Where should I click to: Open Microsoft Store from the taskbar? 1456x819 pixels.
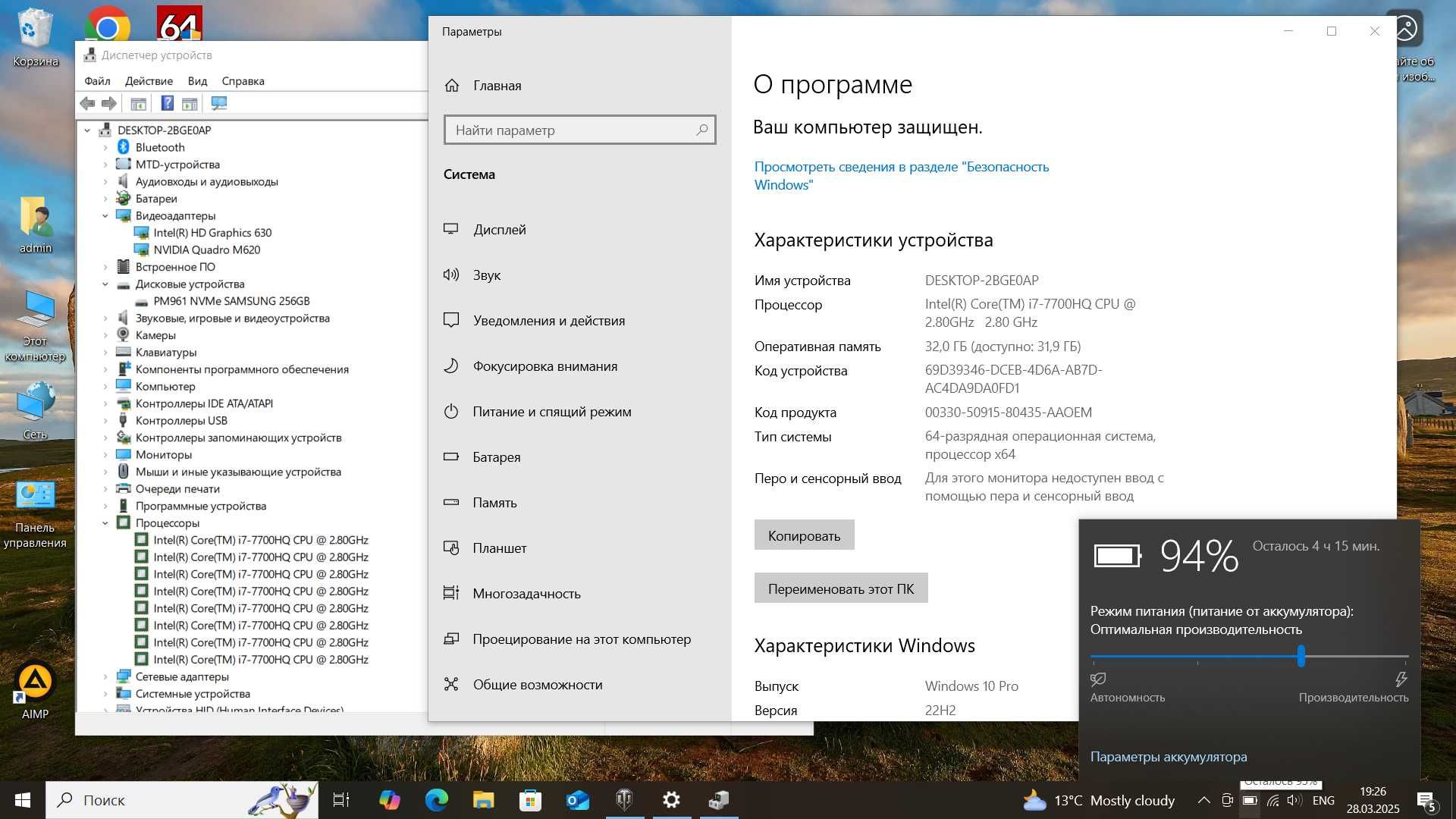[530, 800]
